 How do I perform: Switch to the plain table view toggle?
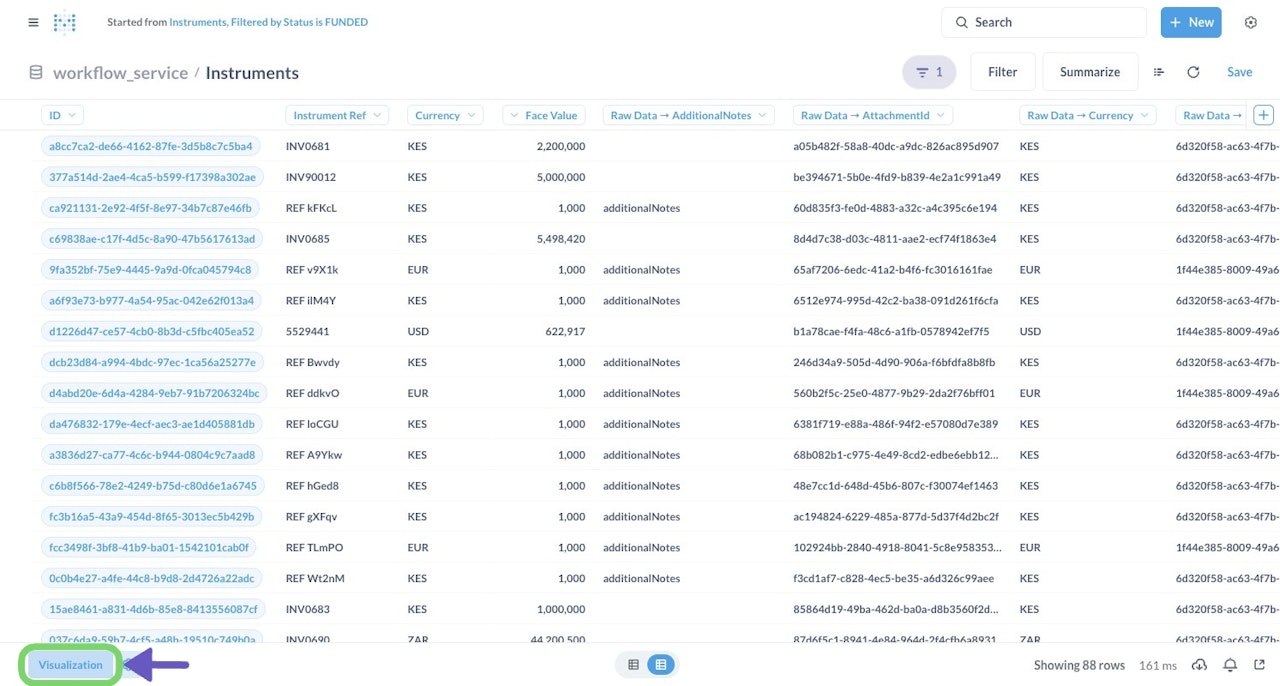pos(633,664)
